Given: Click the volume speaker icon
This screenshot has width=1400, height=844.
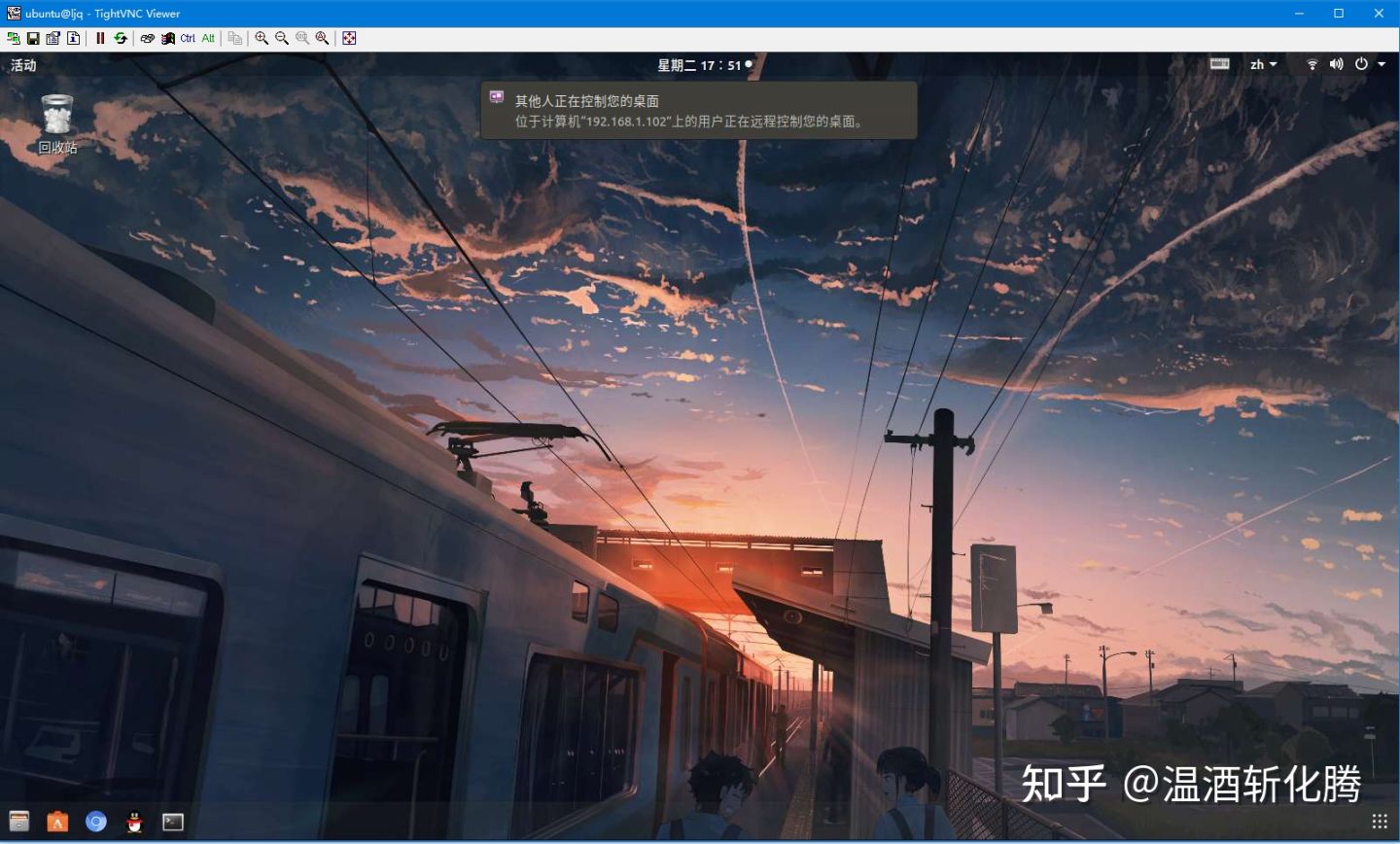Looking at the screenshot, I should click(x=1337, y=64).
